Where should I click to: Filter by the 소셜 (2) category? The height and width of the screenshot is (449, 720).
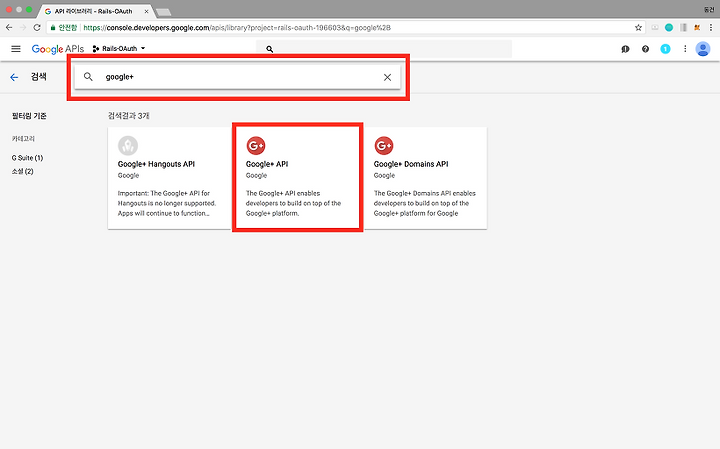(x=22, y=171)
